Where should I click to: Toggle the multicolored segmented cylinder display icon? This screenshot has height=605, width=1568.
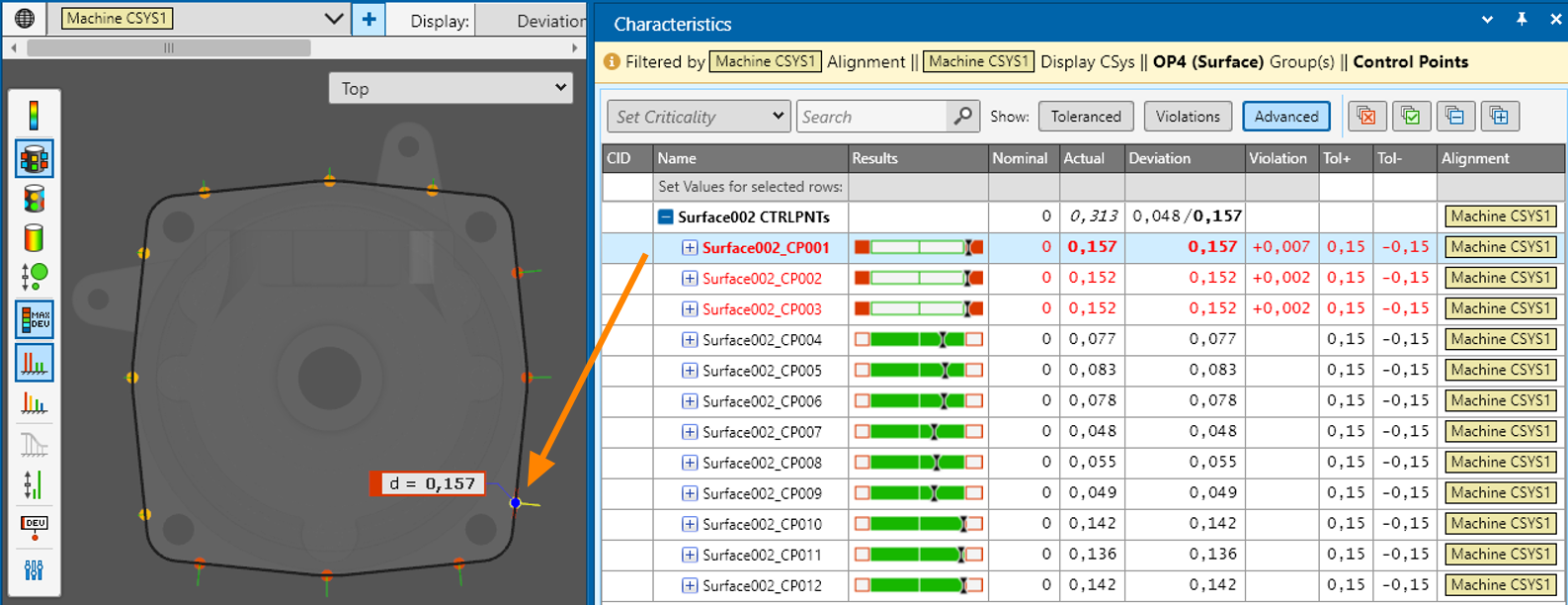(x=34, y=159)
